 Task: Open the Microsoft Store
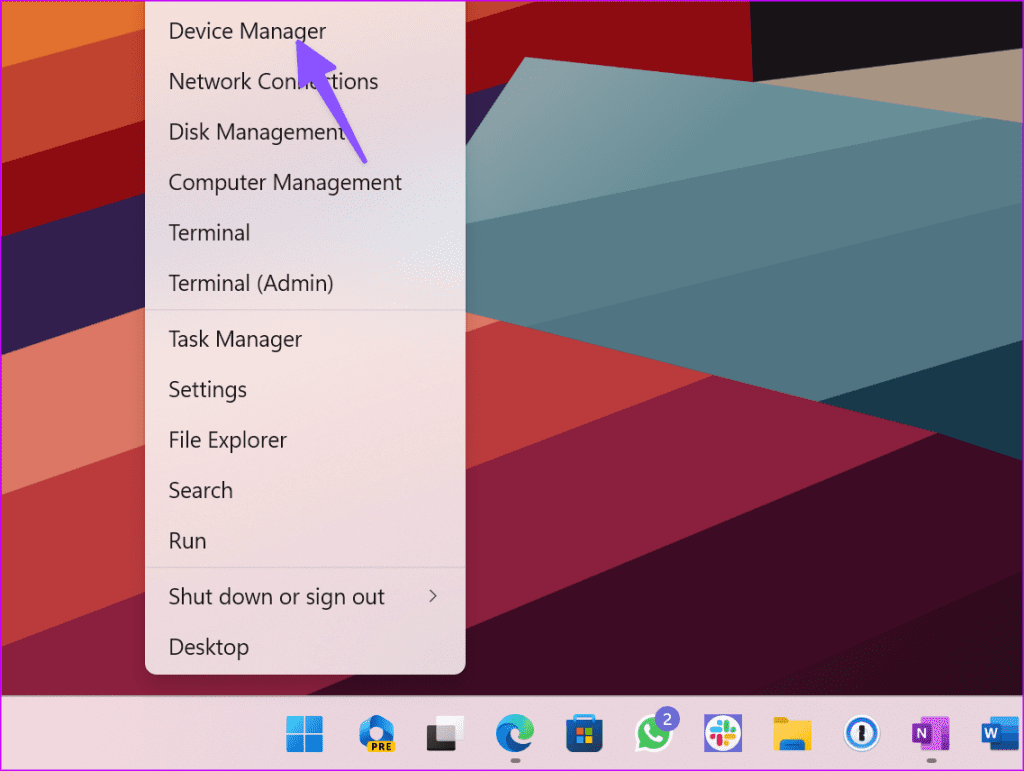click(584, 733)
